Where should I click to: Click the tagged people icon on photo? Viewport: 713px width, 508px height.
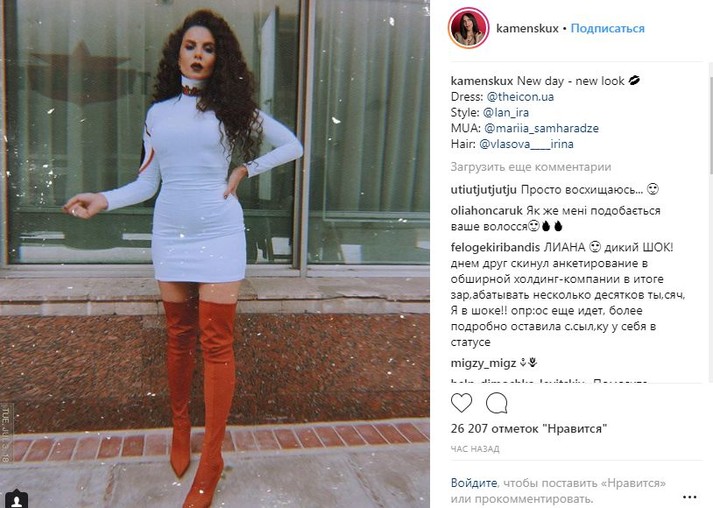pyautogui.click(x=17, y=500)
